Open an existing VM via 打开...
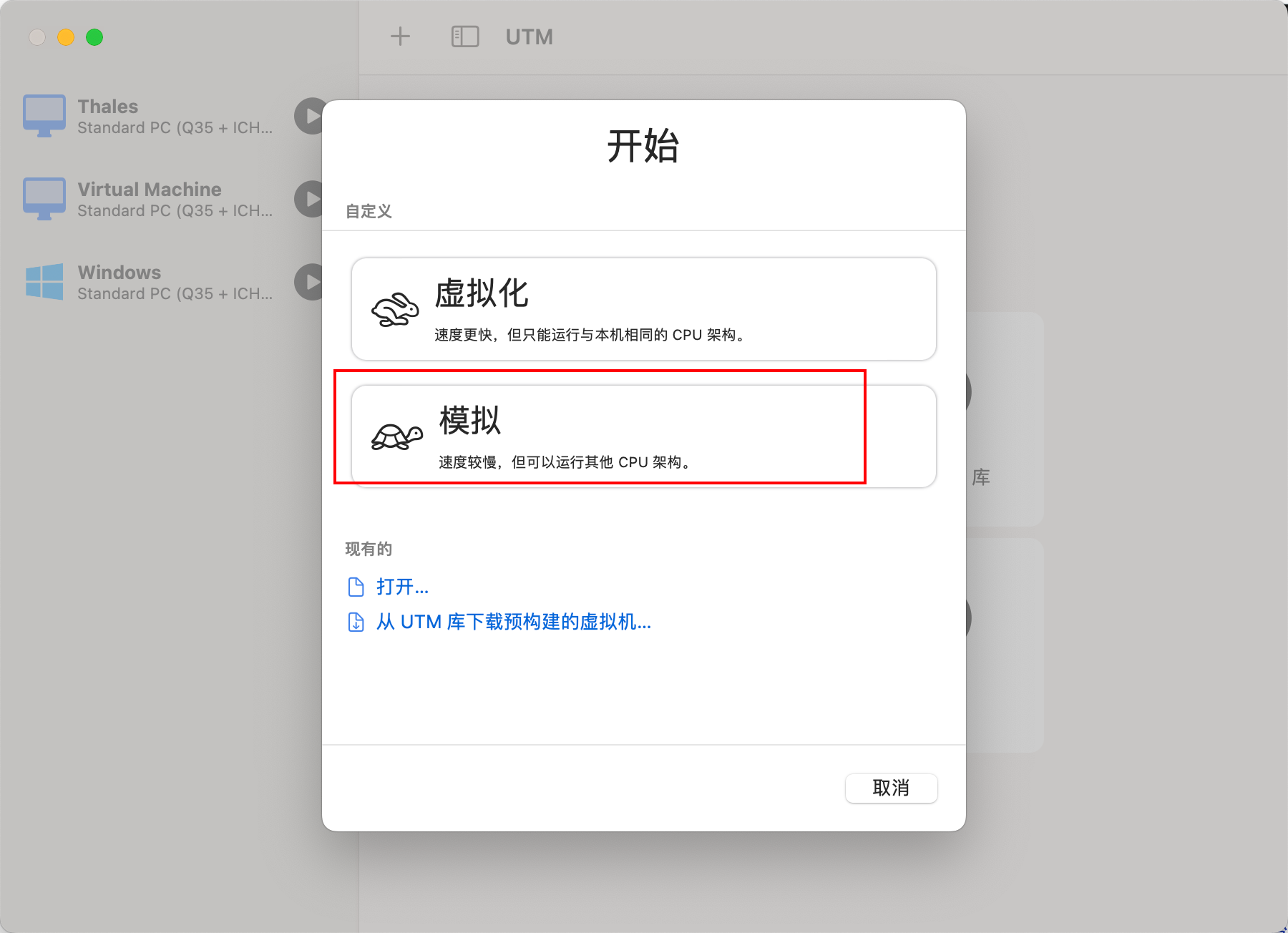 [x=402, y=587]
